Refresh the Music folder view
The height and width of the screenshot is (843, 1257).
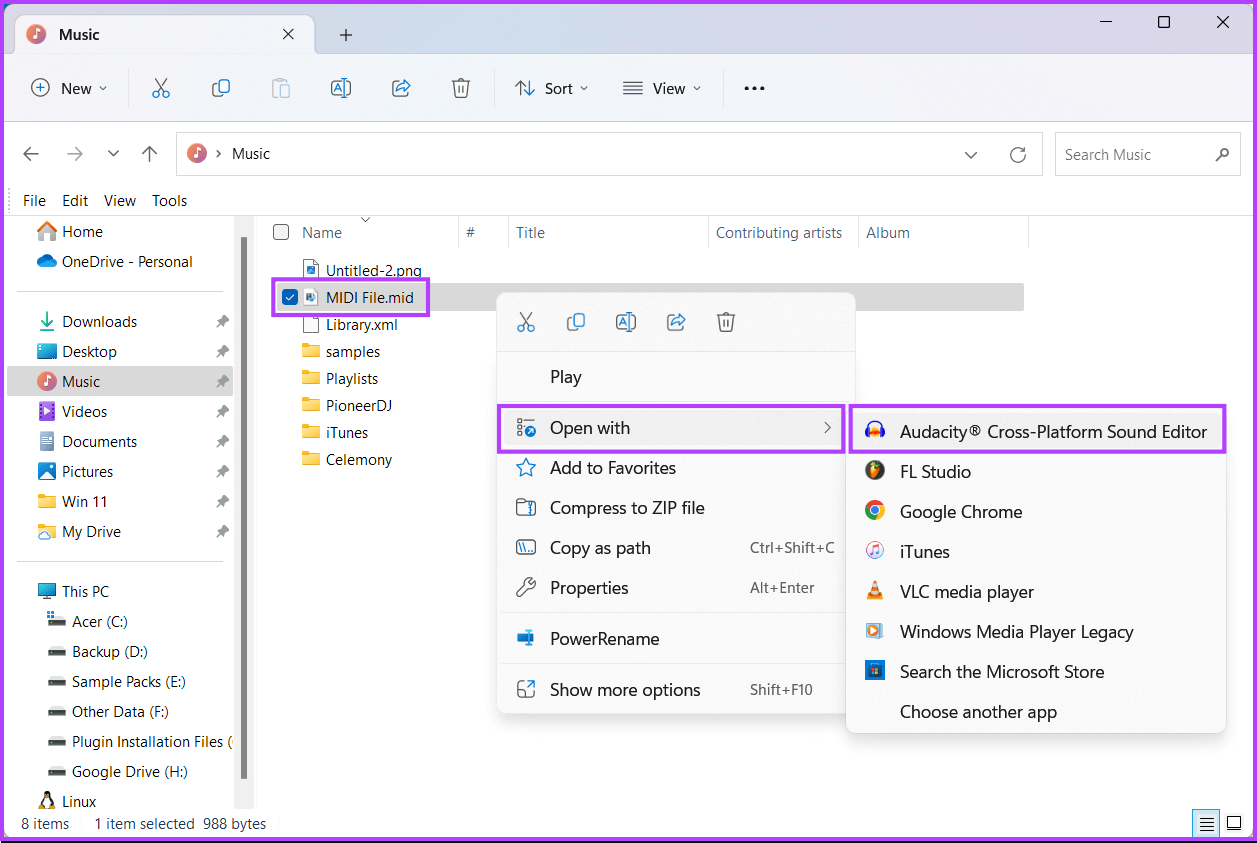click(x=1018, y=154)
